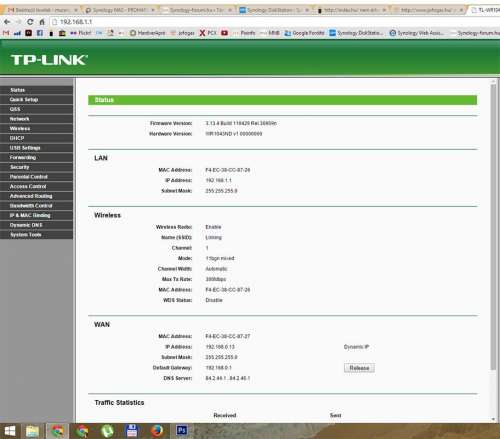
Task: Open the Access Control menu item
Action: coord(37,186)
